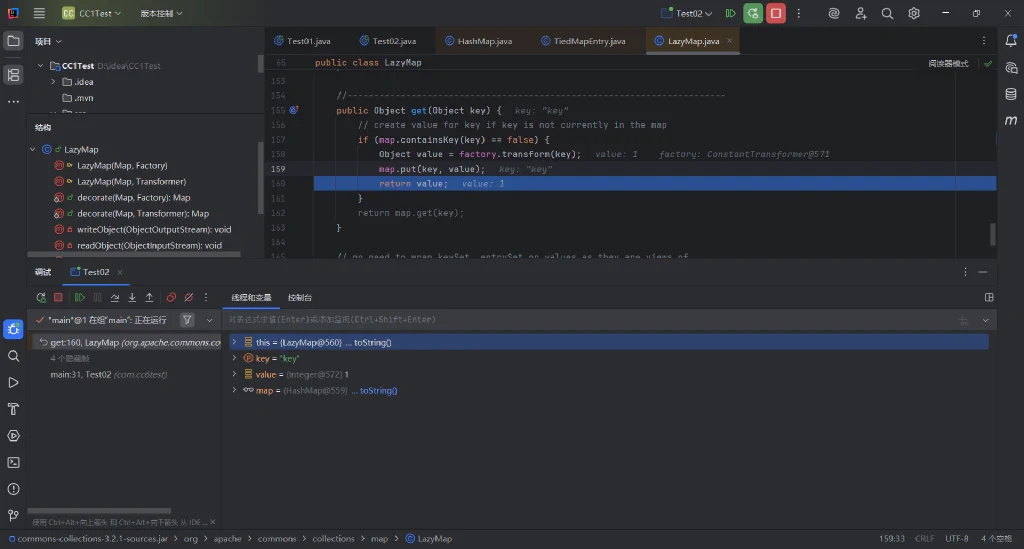Expand the 'value' variable node
The width and height of the screenshot is (1024, 549).
(x=234, y=374)
